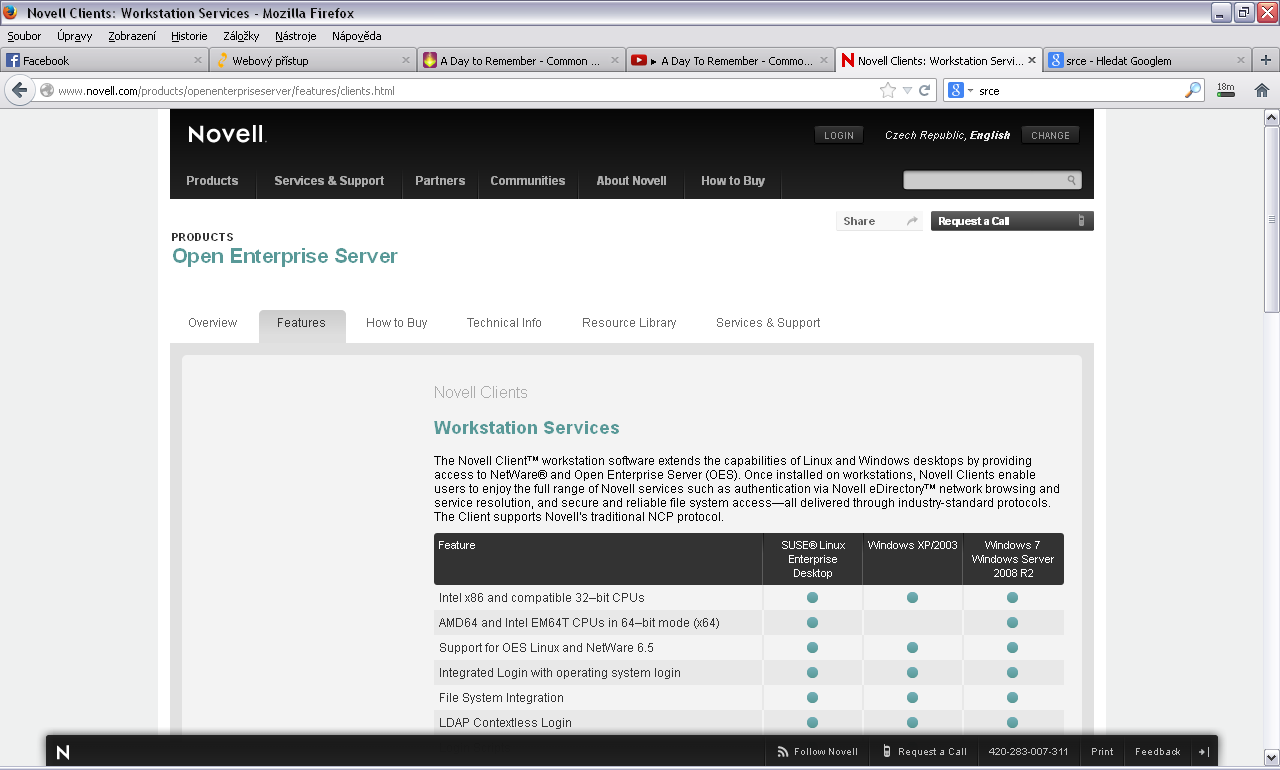Open the Services & Support page tab
This screenshot has width=1280, height=770.
click(x=768, y=323)
